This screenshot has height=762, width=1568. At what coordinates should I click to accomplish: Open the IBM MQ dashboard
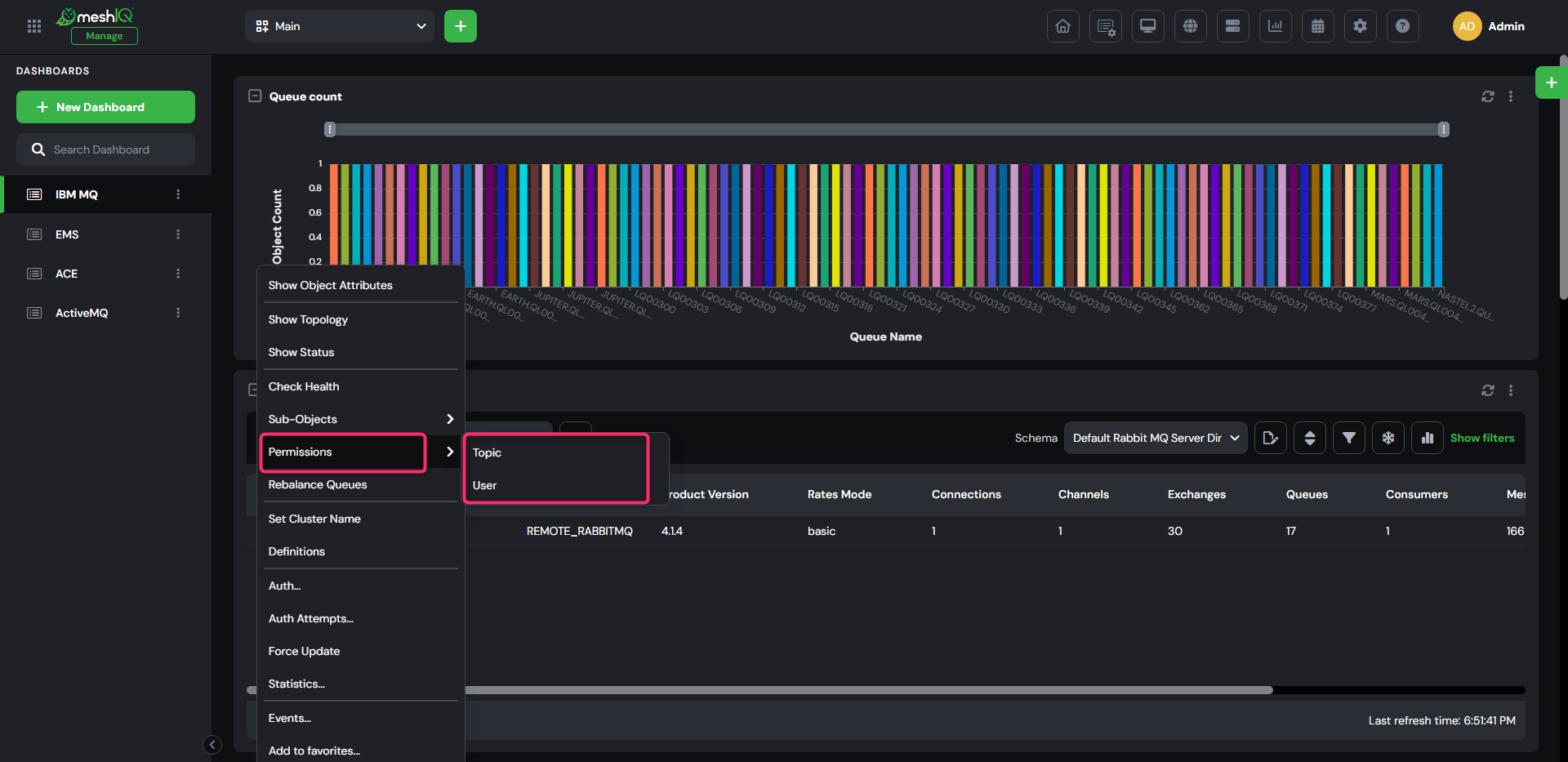click(x=77, y=194)
